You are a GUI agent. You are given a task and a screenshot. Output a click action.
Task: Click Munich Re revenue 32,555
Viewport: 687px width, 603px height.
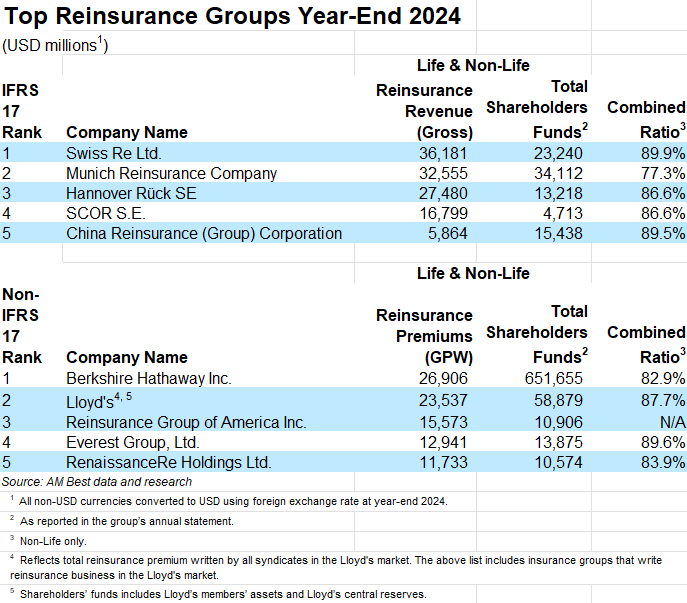pyautogui.click(x=443, y=174)
